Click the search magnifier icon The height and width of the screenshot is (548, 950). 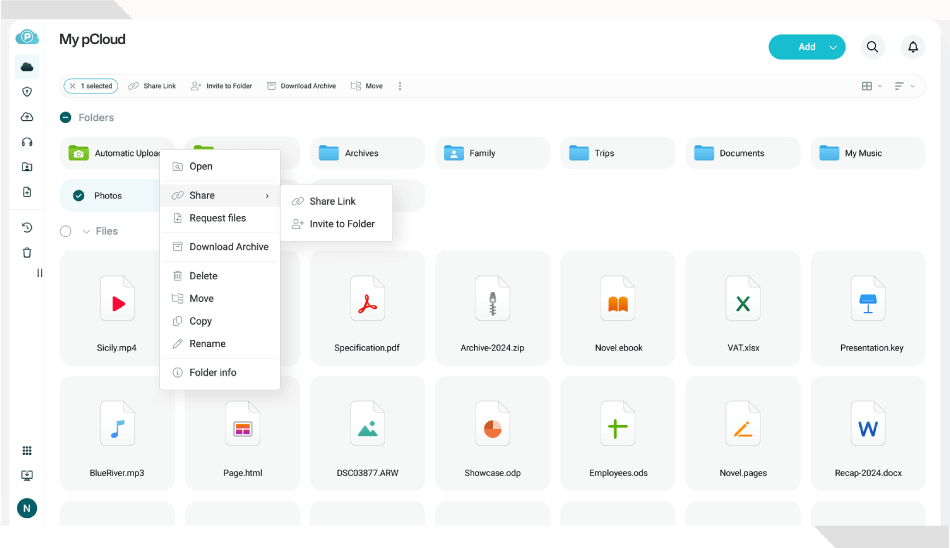click(872, 47)
